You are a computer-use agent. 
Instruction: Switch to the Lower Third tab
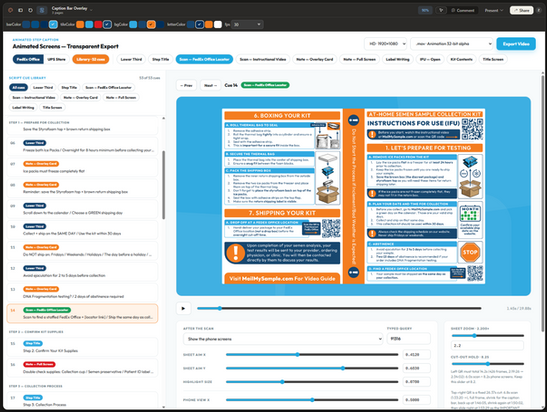[131, 59]
